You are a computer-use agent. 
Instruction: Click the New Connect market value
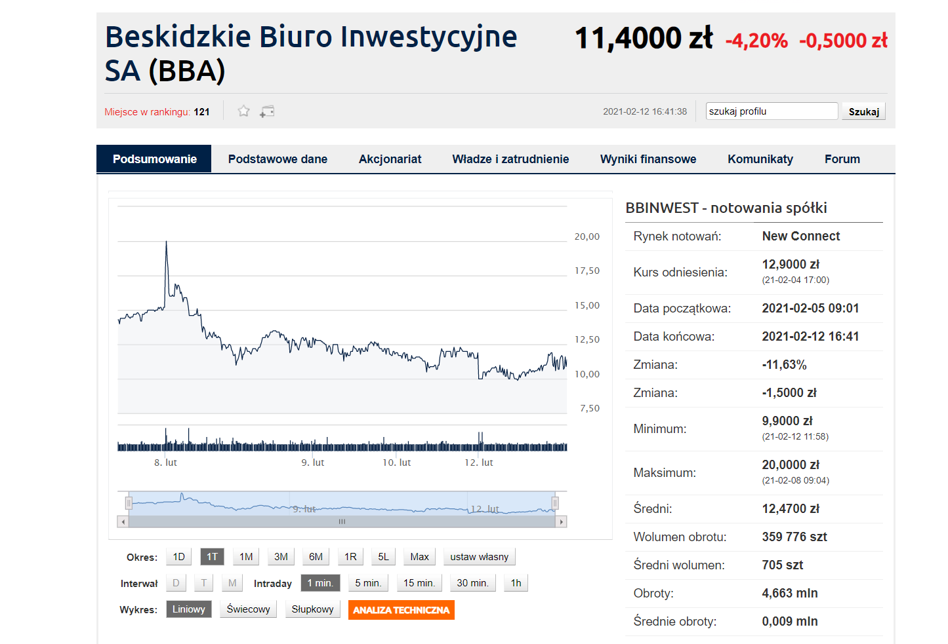point(800,236)
